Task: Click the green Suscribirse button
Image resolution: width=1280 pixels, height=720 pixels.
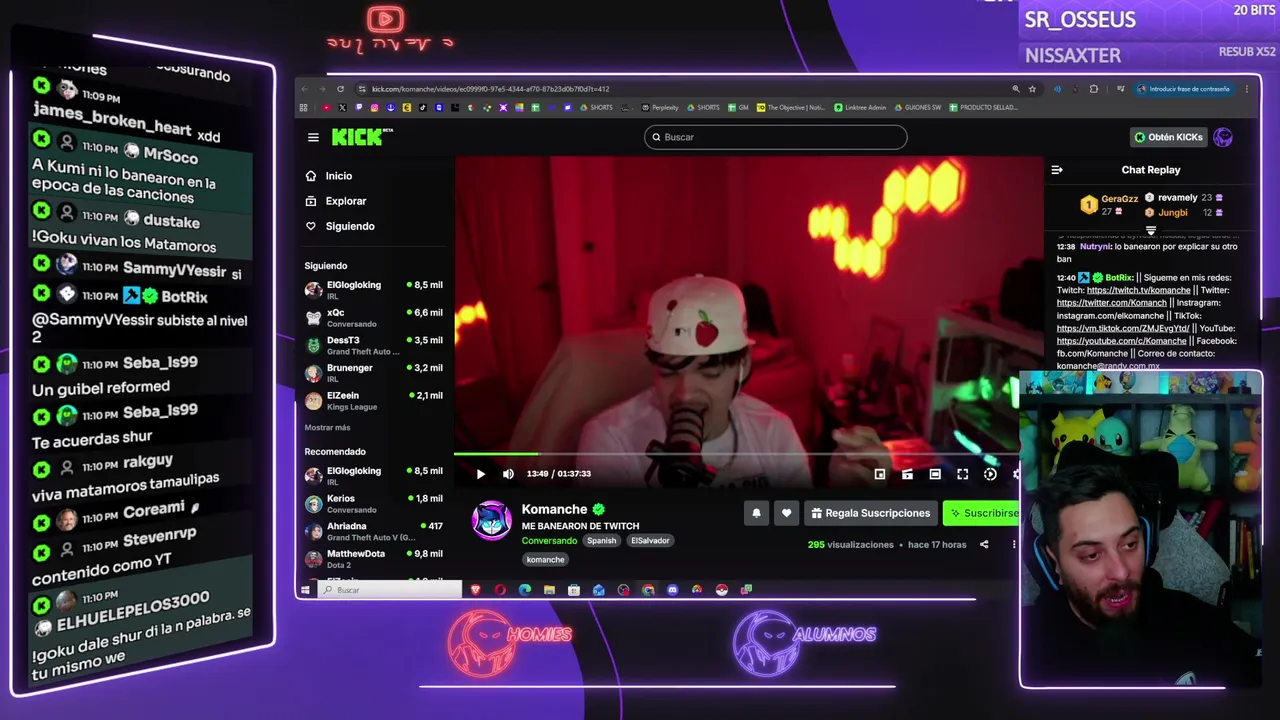Action: click(981, 513)
